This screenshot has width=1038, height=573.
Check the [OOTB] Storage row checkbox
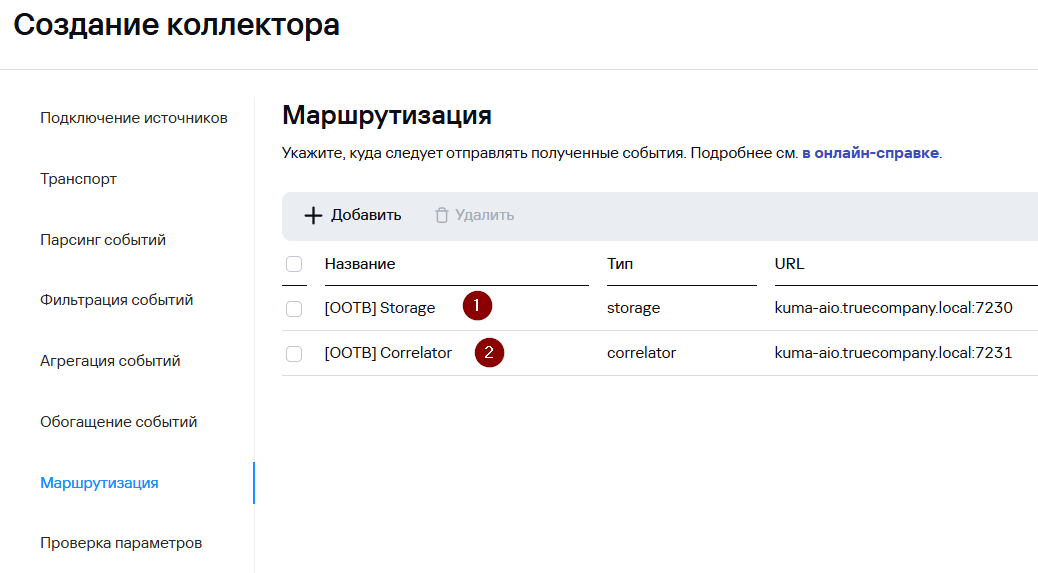click(294, 308)
